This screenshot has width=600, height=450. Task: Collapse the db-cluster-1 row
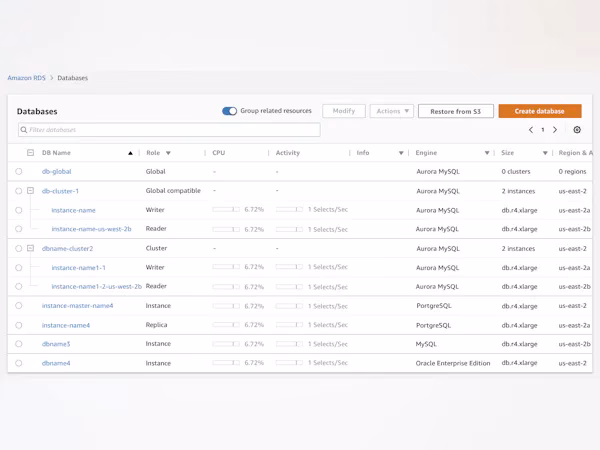[31, 191]
